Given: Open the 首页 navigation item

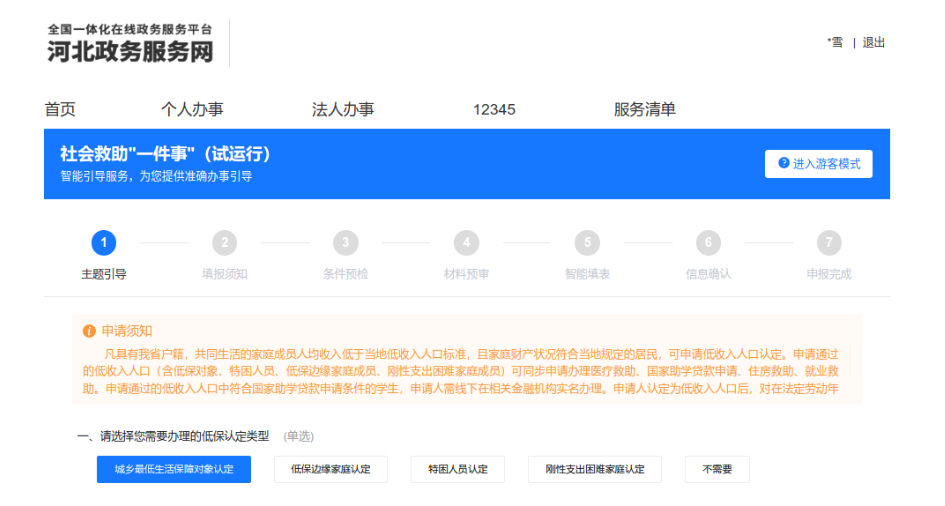Looking at the screenshot, I should pyautogui.click(x=60, y=109).
